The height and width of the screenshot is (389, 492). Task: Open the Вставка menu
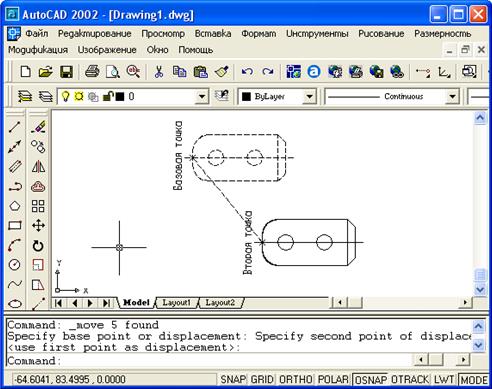[x=213, y=34]
